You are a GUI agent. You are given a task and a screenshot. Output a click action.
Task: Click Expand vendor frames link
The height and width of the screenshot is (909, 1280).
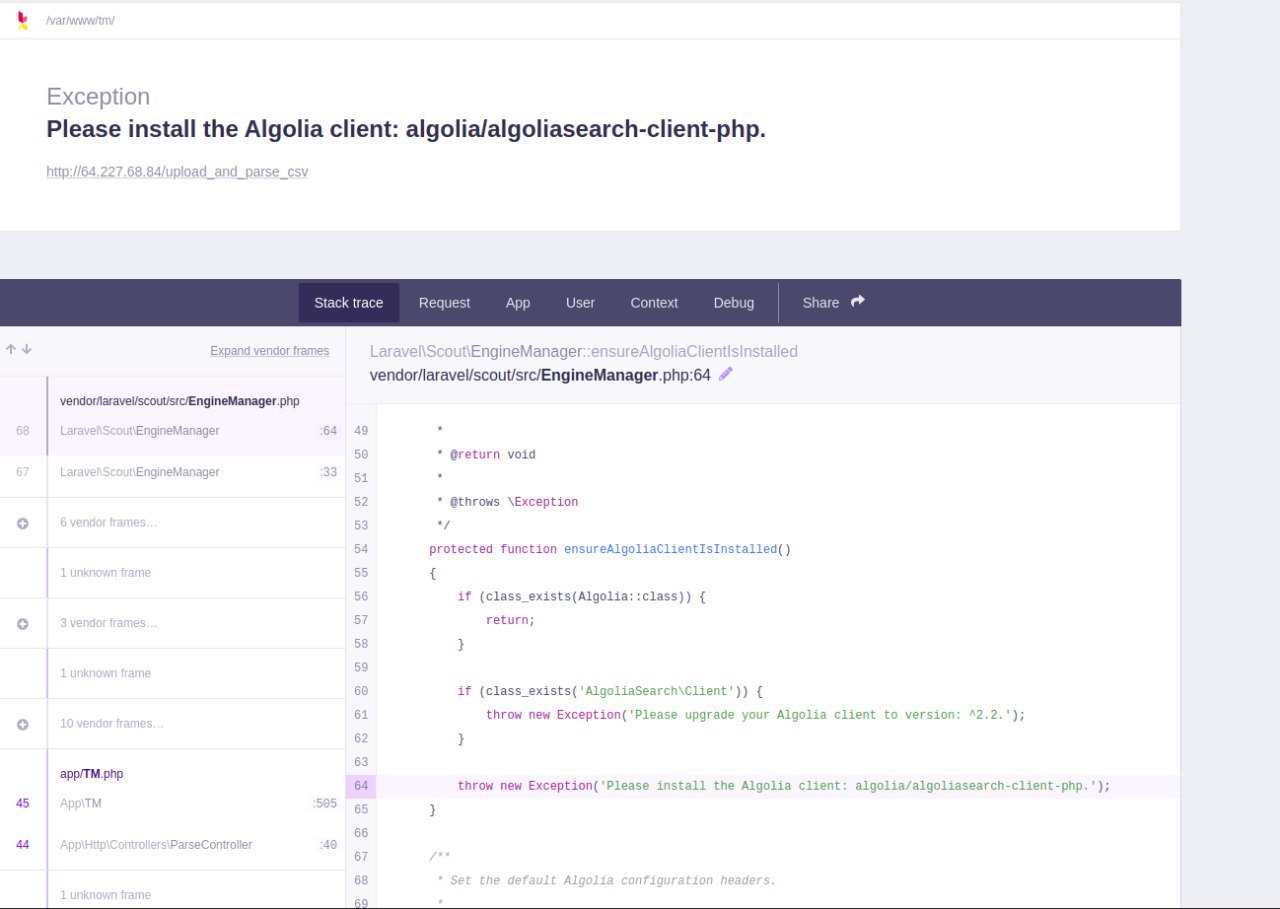pyautogui.click(x=269, y=351)
